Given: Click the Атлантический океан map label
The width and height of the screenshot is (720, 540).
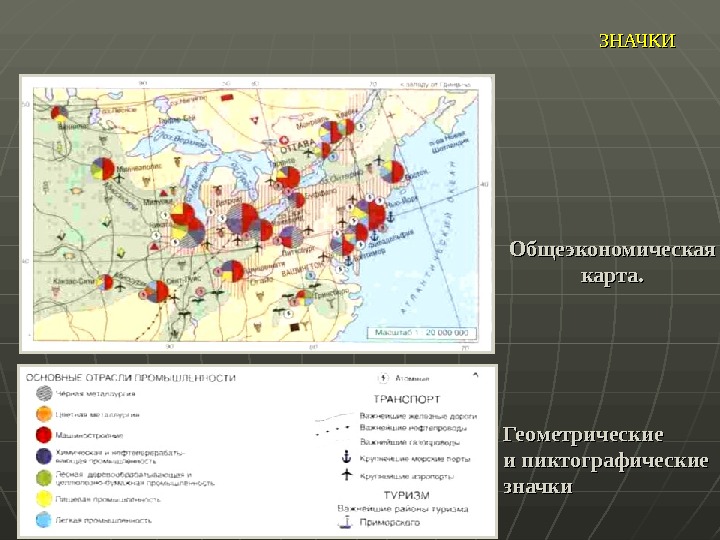Looking at the screenshot, I should click(430, 239).
